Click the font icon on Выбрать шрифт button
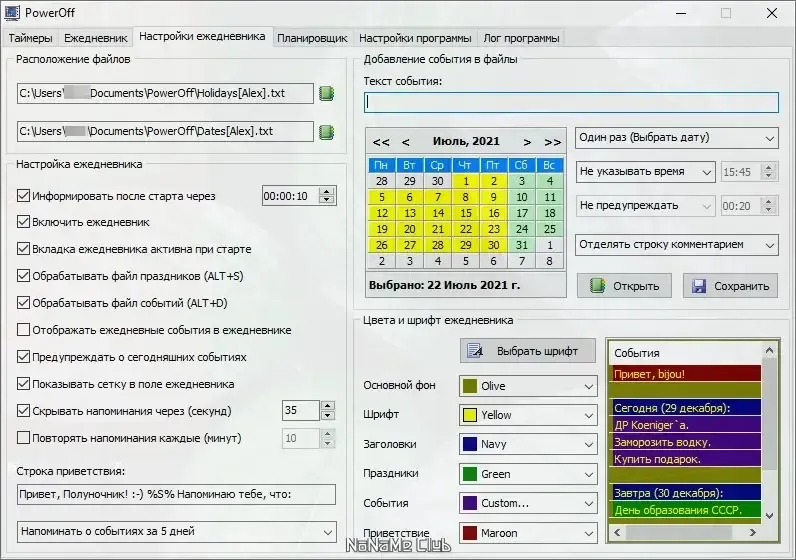The image size is (796, 560). tap(475, 351)
